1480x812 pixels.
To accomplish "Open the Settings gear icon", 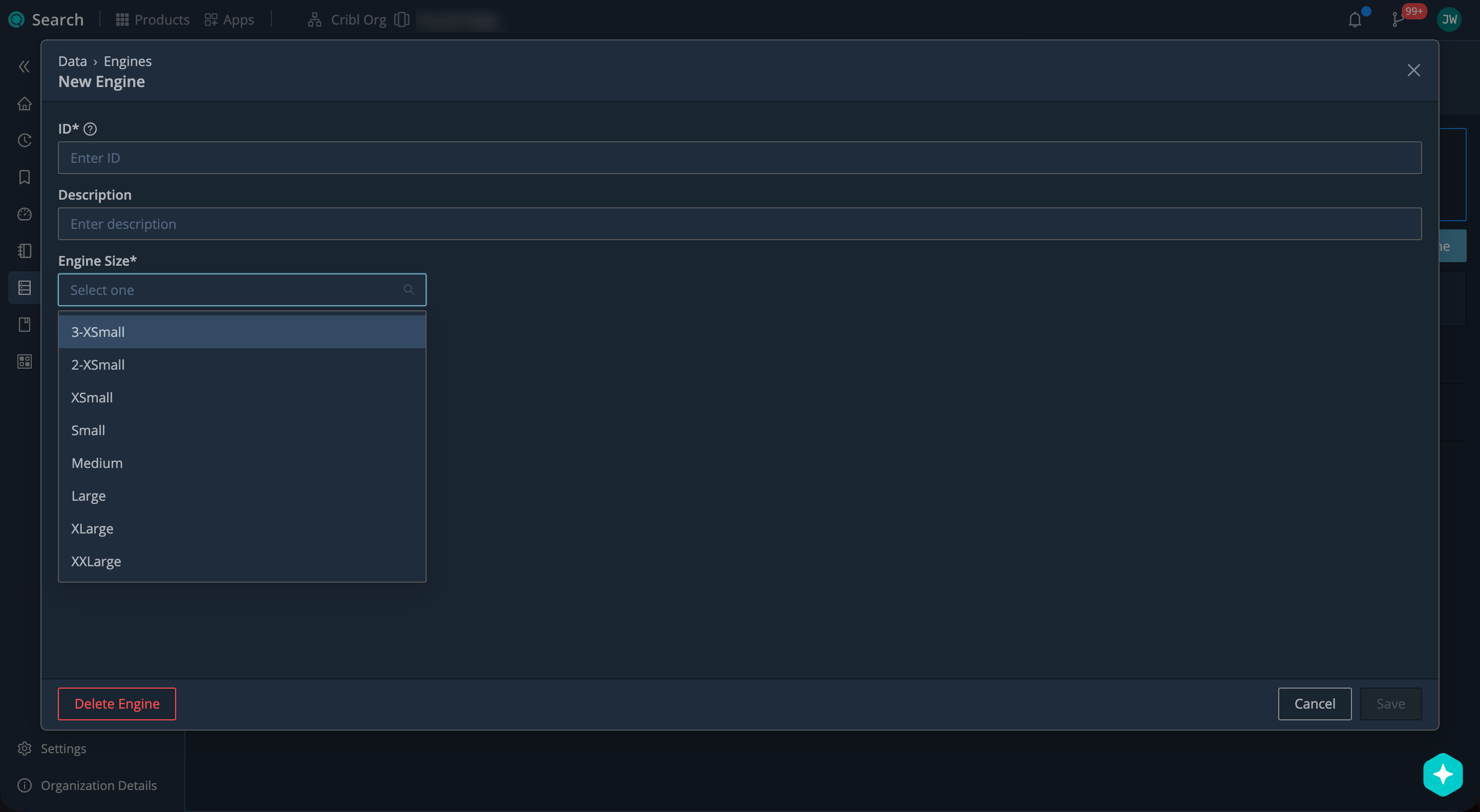I will pyautogui.click(x=24, y=748).
